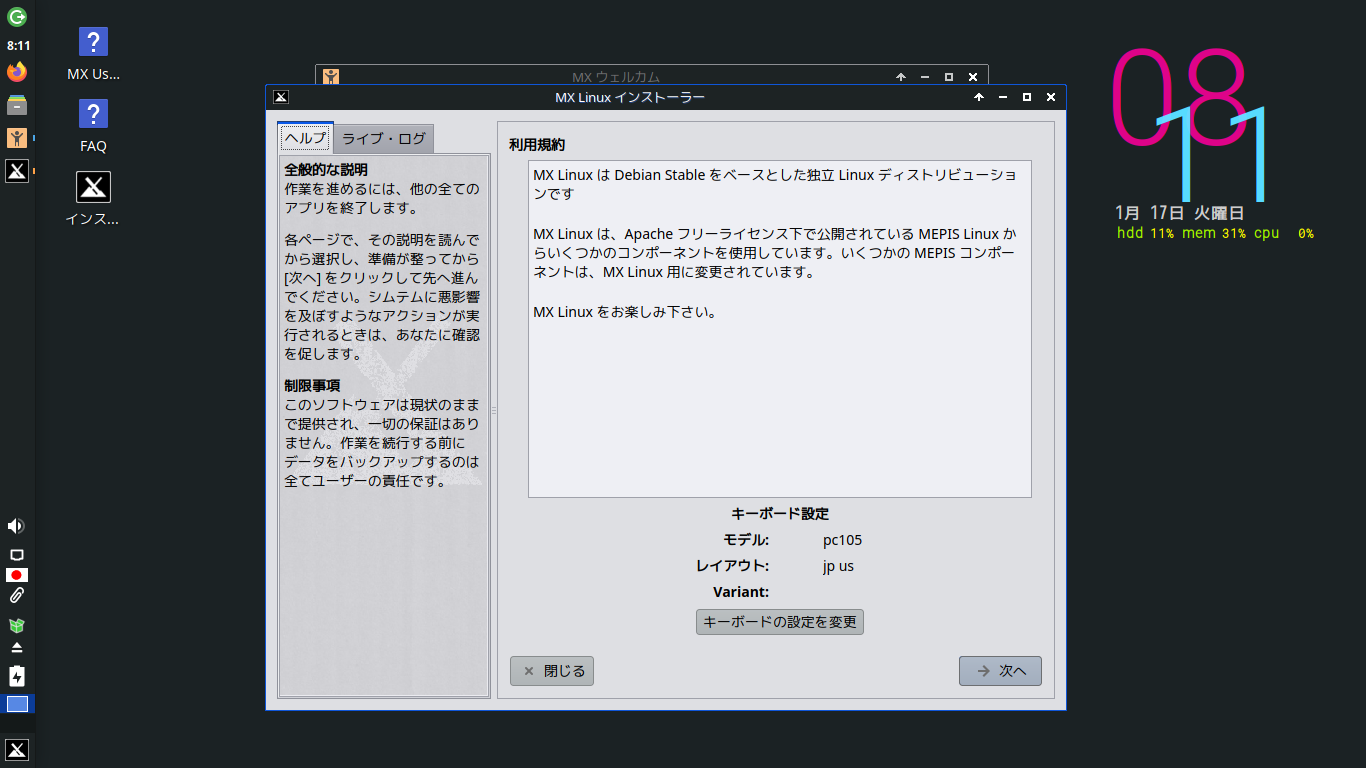Image resolution: width=1366 pixels, height=768 pixels.
Task: Select the Installer desktop shortcut
Action: point(93,199)
